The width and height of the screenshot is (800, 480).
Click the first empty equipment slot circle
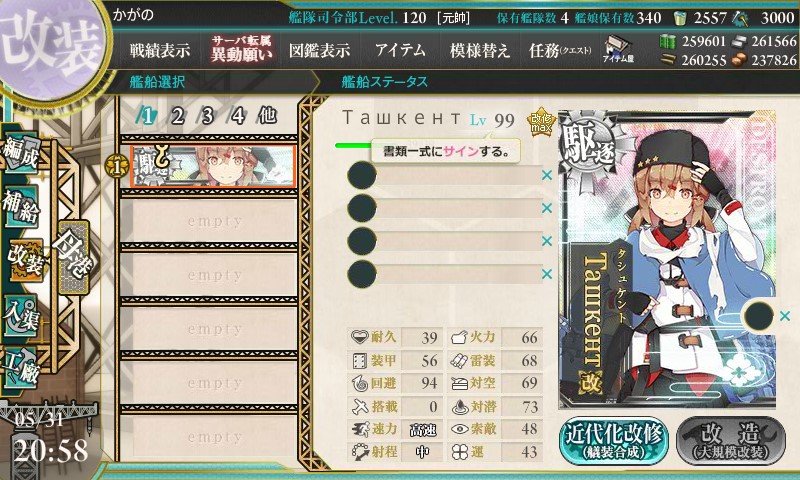362,175
